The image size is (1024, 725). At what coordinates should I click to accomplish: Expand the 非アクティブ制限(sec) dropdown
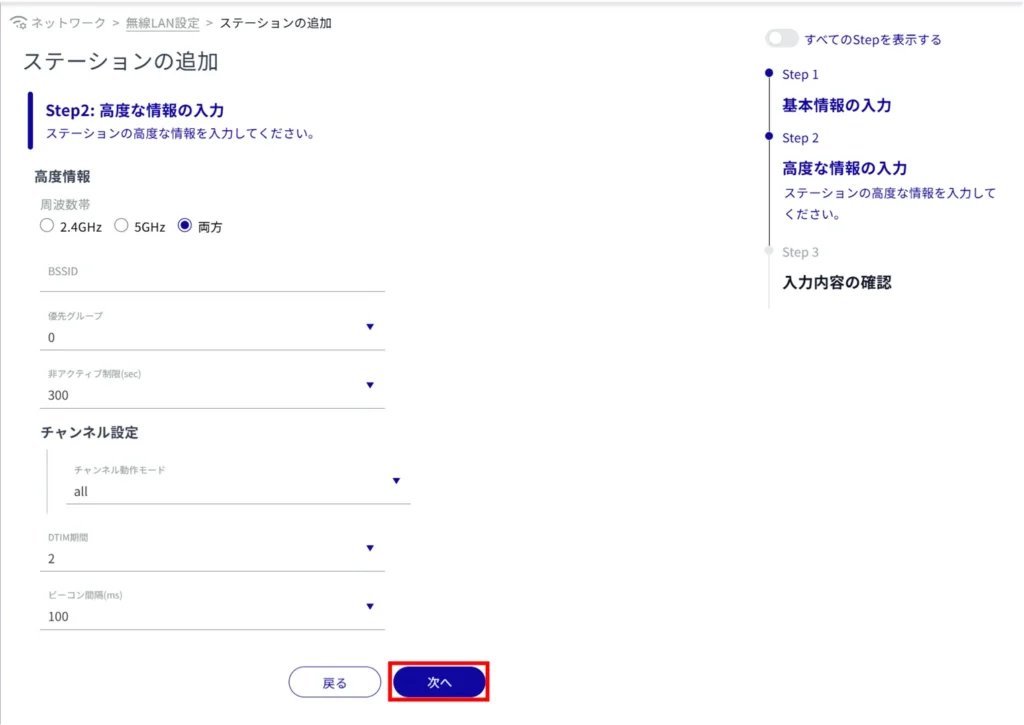click(370, 385)
